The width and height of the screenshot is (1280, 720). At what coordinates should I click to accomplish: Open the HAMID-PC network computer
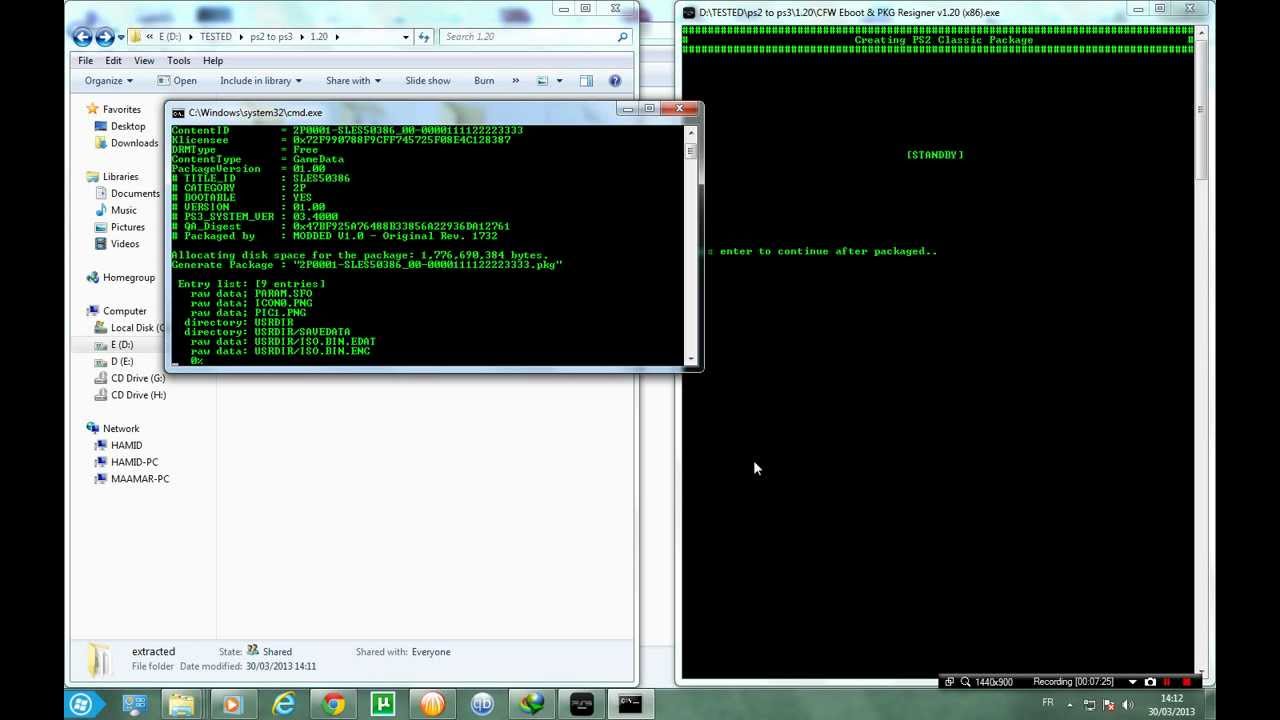[x=134, y=463]
